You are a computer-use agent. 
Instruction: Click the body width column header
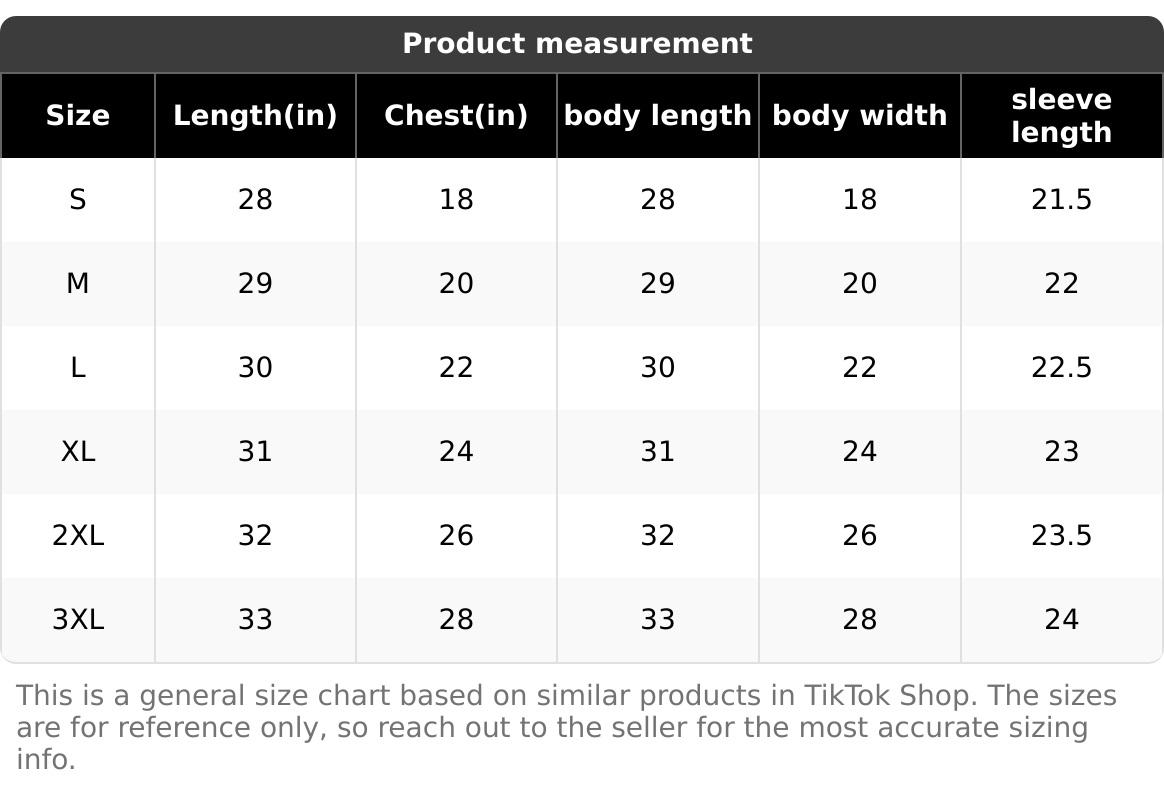(x=859, y=115)
